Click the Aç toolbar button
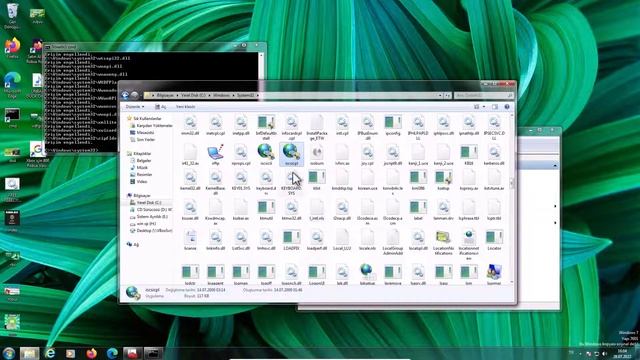The image size is (640, 360). coord(160,107)
